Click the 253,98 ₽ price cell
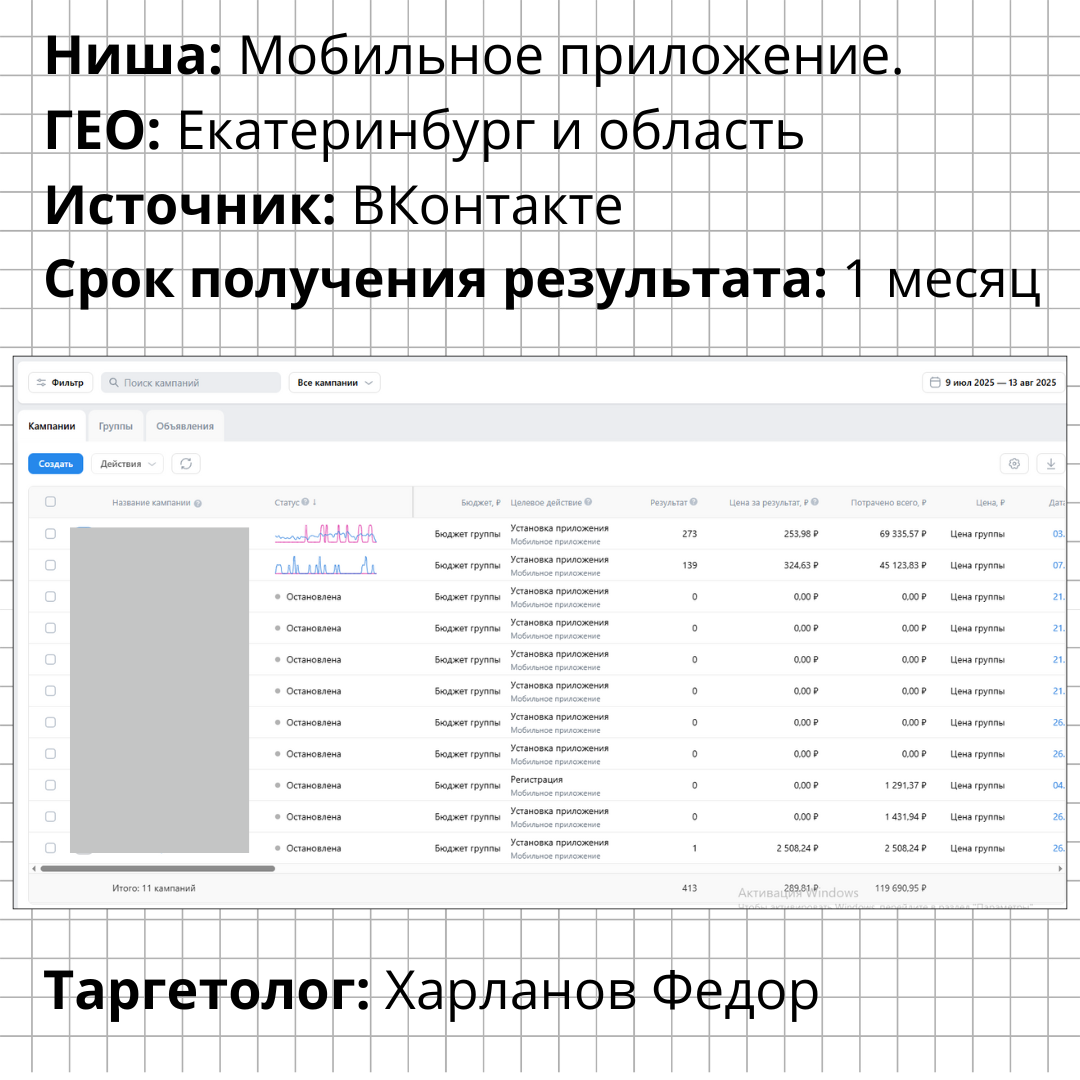The height and width of the screenshot is (1080, 1080). coord(800,534)
